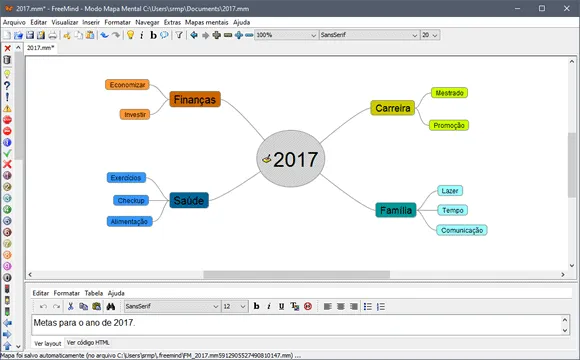The width and height of the screenshot is (580, 360).
Task: Select the Família node
Action: [x=396, y=210]
